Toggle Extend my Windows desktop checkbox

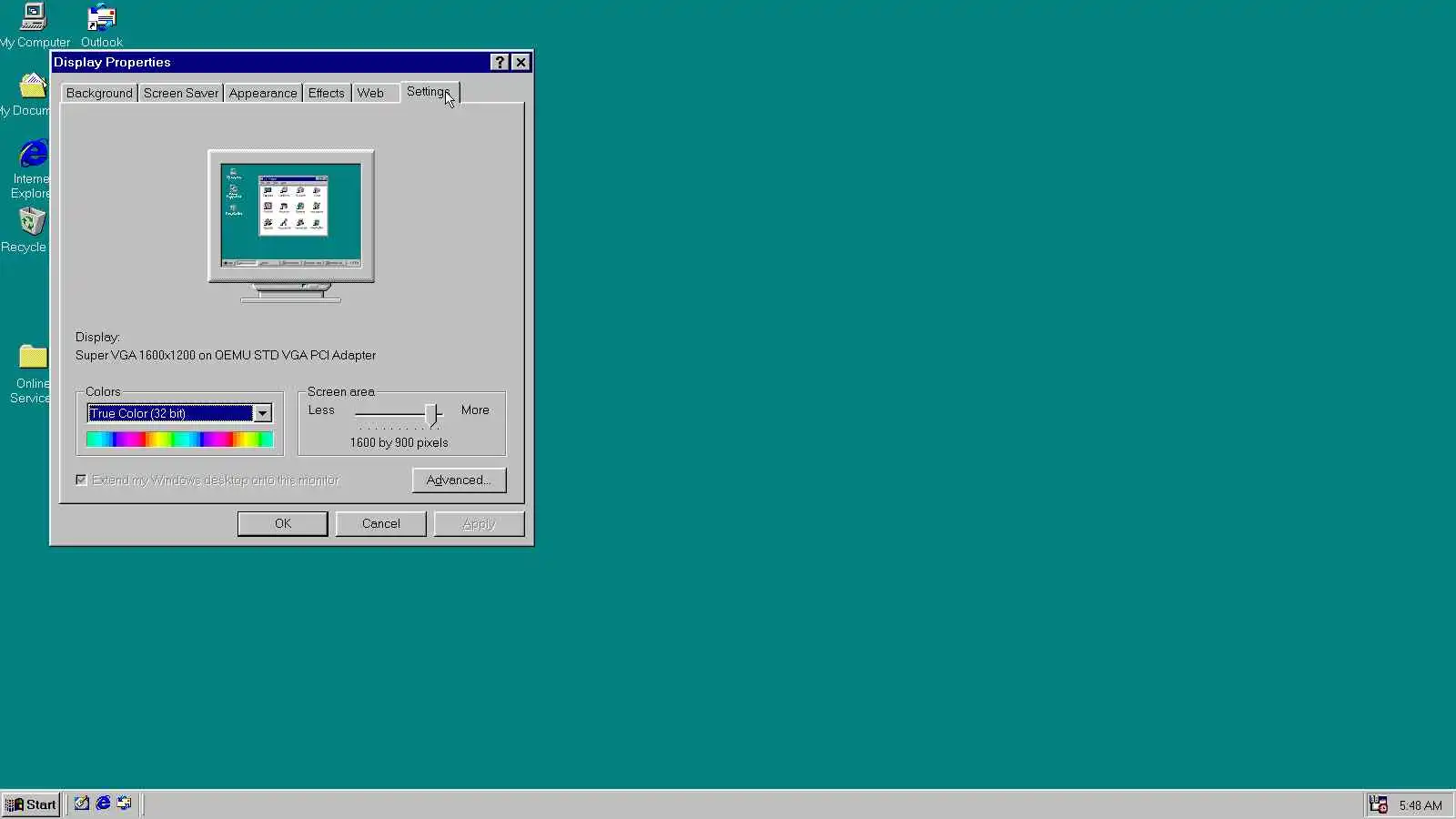point(82,480)
